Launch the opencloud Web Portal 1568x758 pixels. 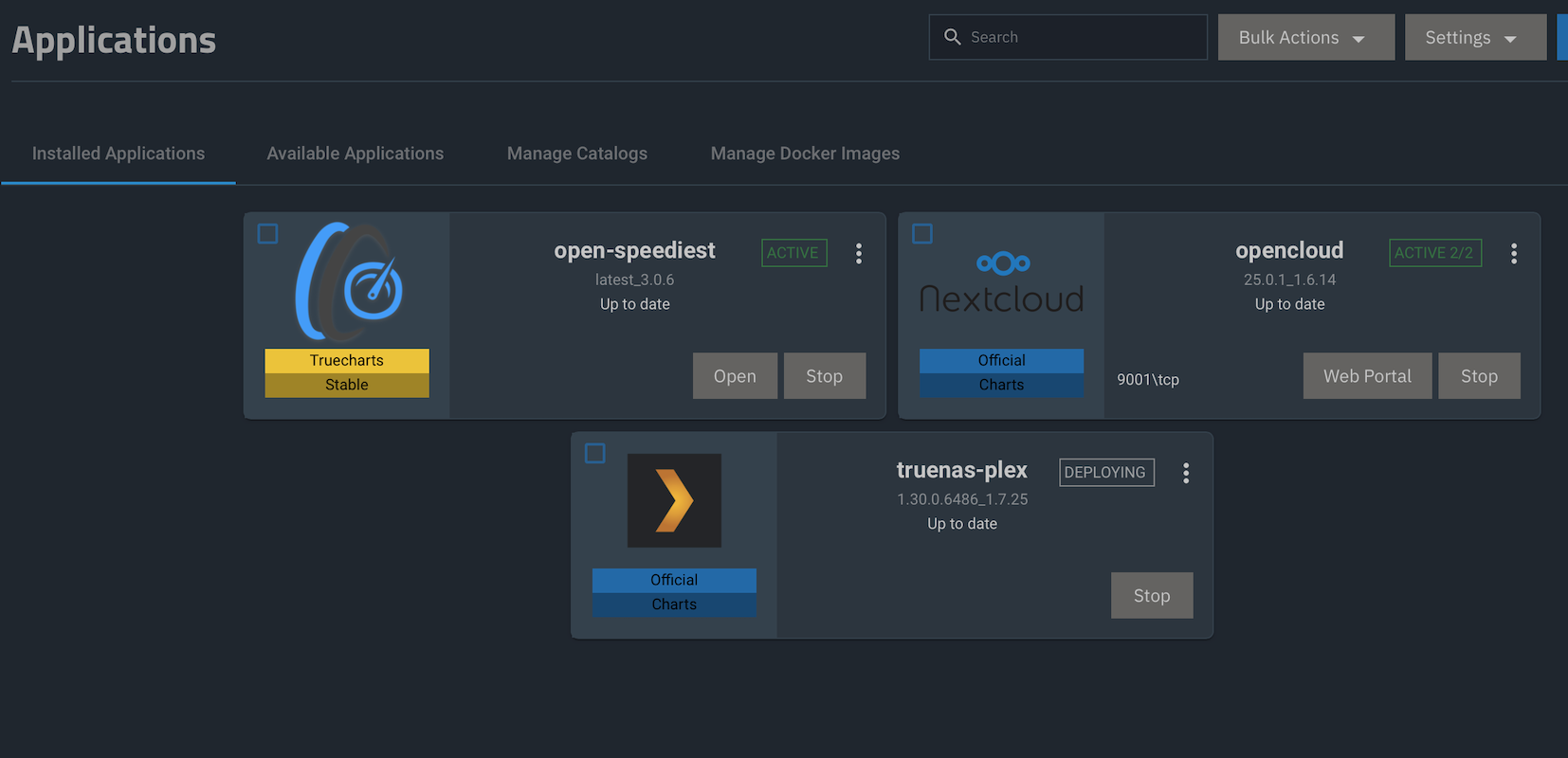point(1367,376)
